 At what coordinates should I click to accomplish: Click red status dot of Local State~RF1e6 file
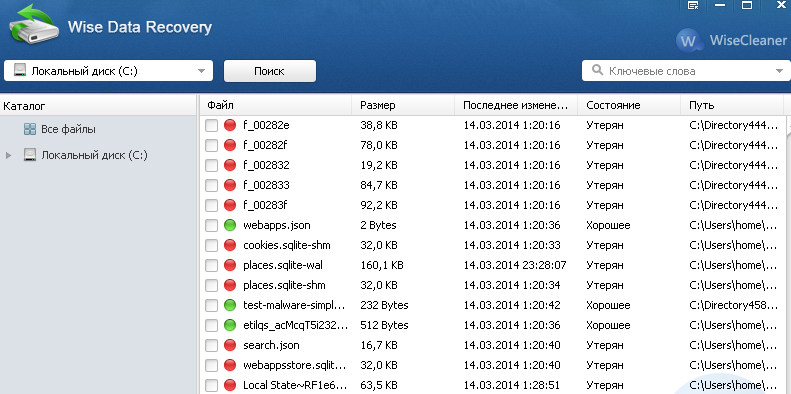pos(230,385)
